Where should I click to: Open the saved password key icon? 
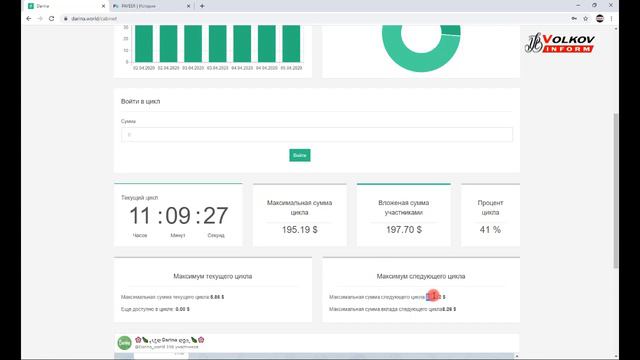[x=574, y=18]
